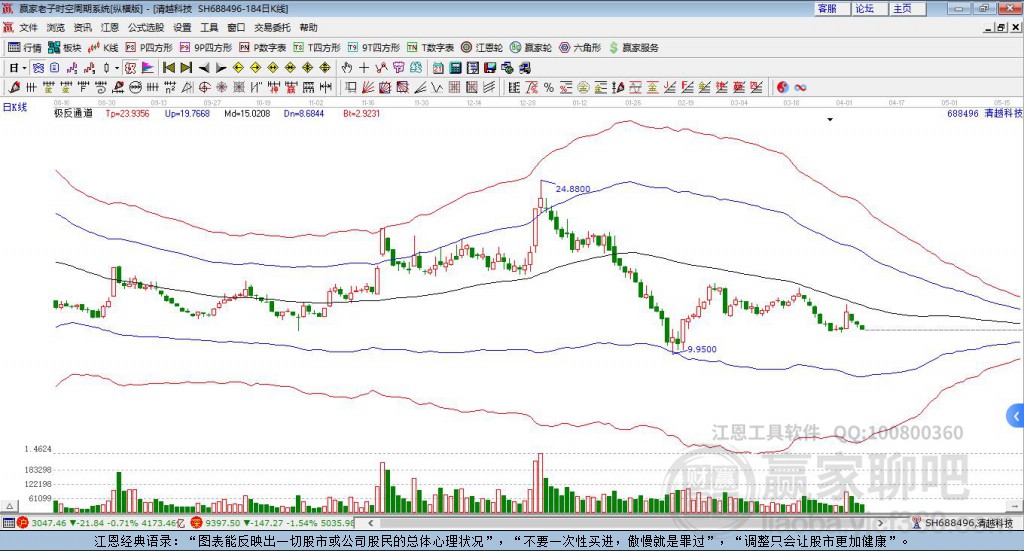Viewport: 1024px width, 551px height.
Task: Select the Gann fan lines tool
Action: coord(367,87)
